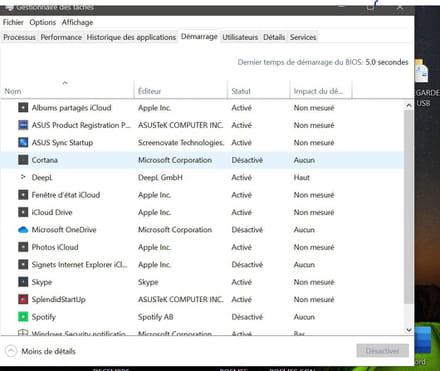Click the Cortana app icon

pyautogui.click(x=23, y=160)
